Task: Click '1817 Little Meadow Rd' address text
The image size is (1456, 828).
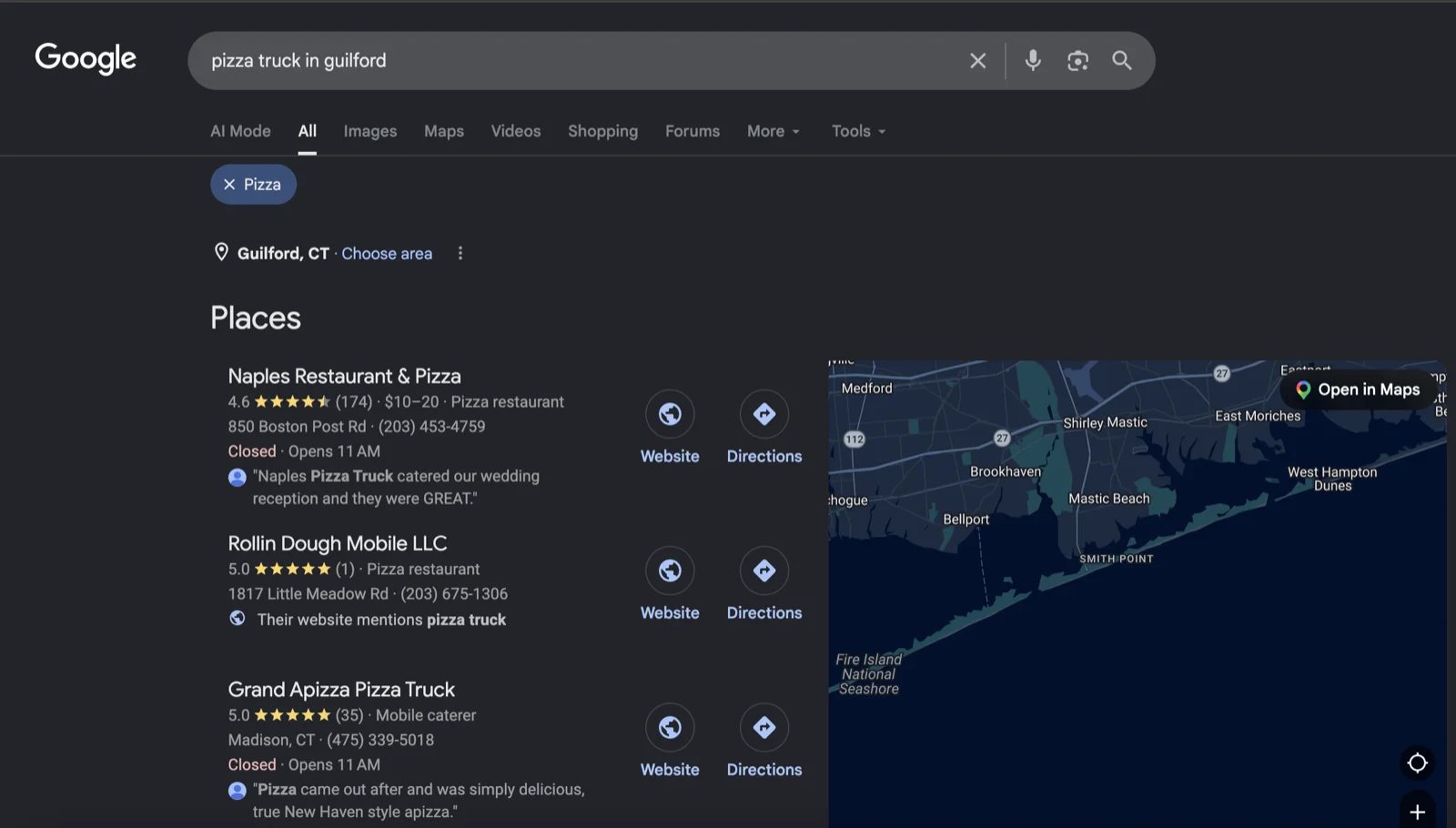Action: click(308, 593)
